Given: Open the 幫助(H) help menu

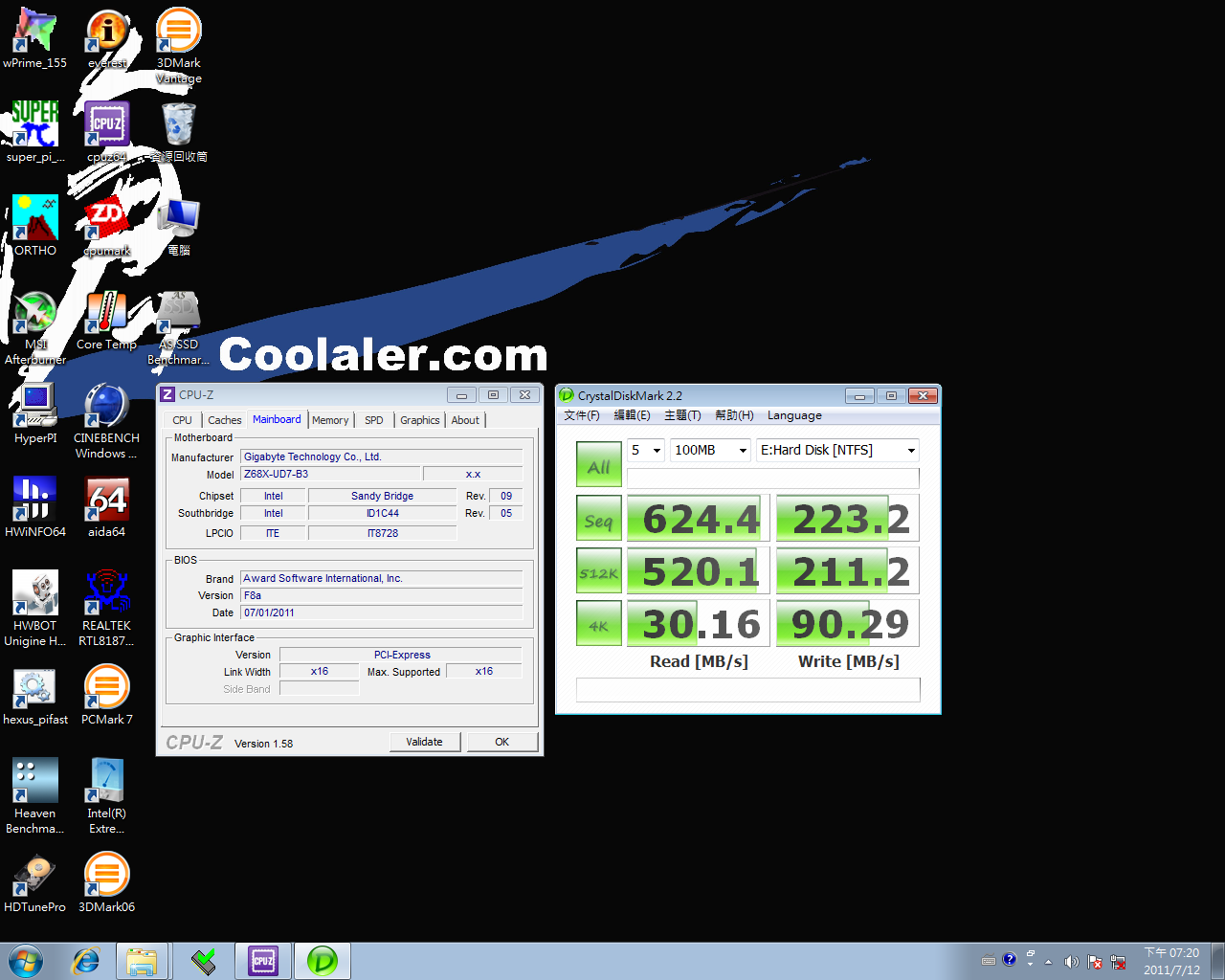Looking at the screenshot, I should pos(734,415).
